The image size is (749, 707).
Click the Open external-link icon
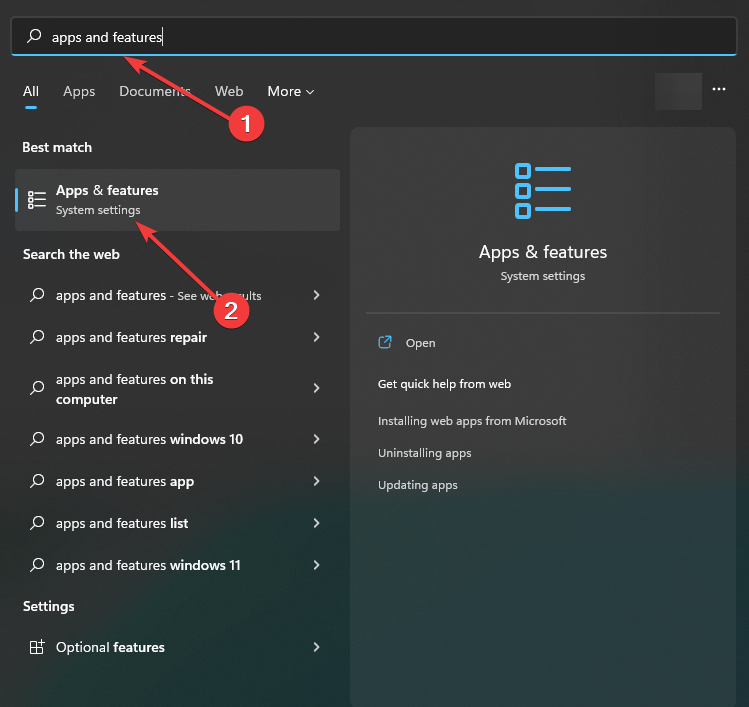point(385,342)
